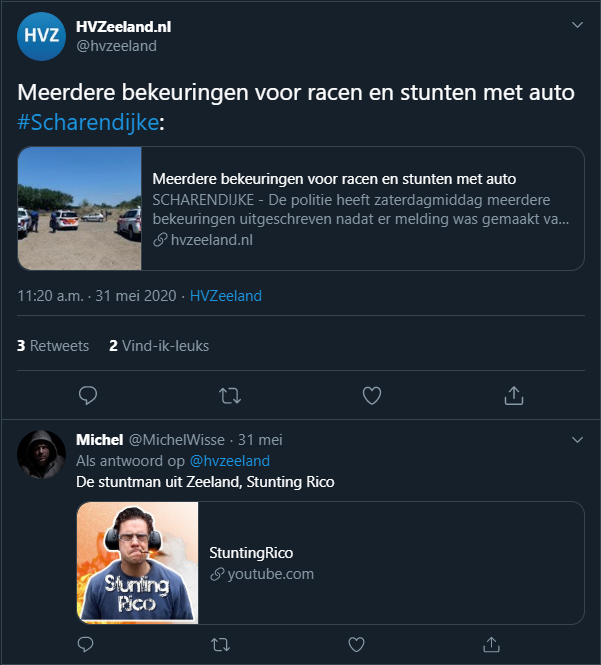Reply to Michel's comment
The height and width of the screenshot is (665, 601).
(x=88, y=642)
